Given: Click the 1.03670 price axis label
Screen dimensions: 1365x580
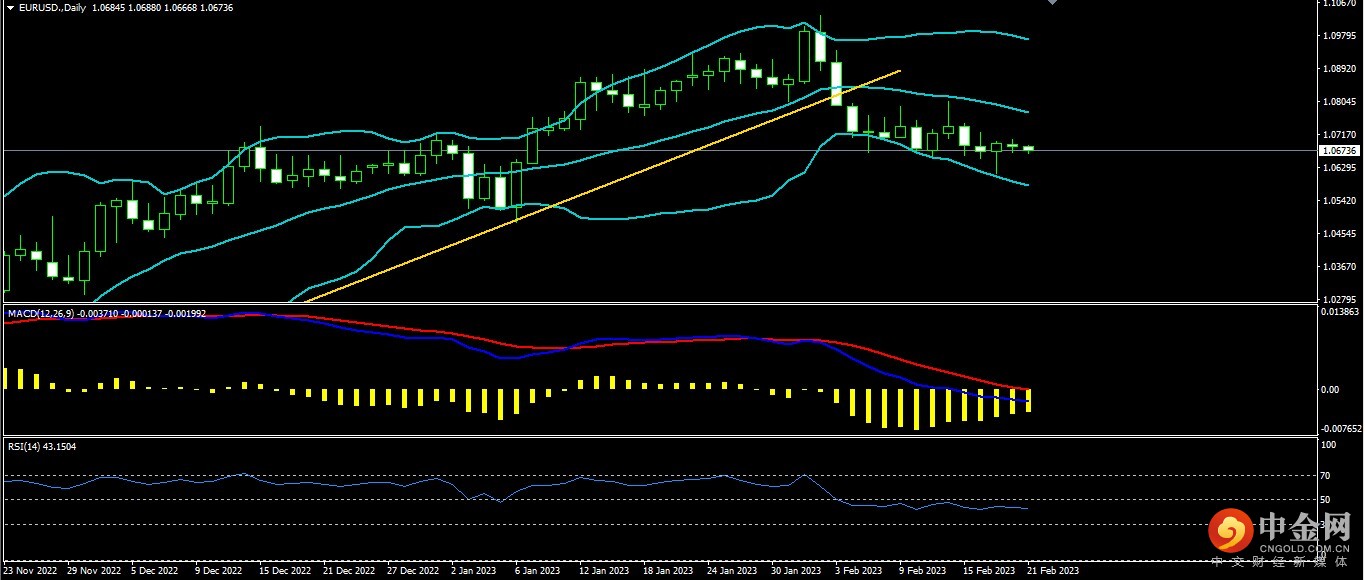Looking at the screenshot, I should (1338, 267).
